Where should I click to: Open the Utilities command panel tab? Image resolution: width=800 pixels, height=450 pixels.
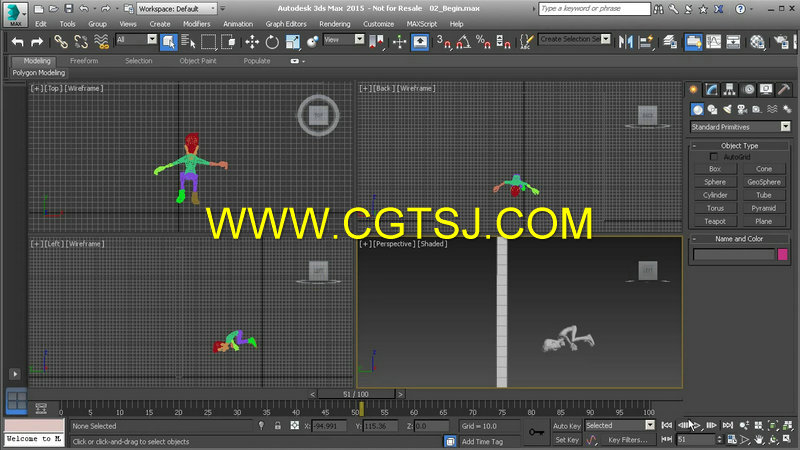(784, 89)
